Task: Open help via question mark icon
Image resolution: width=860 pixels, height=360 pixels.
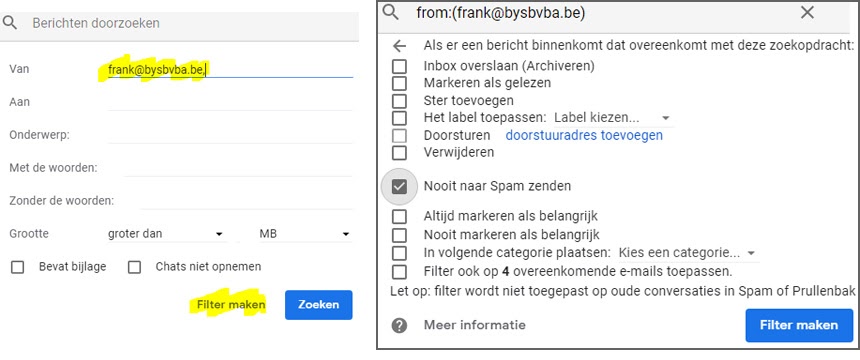Action: (399, 325)
